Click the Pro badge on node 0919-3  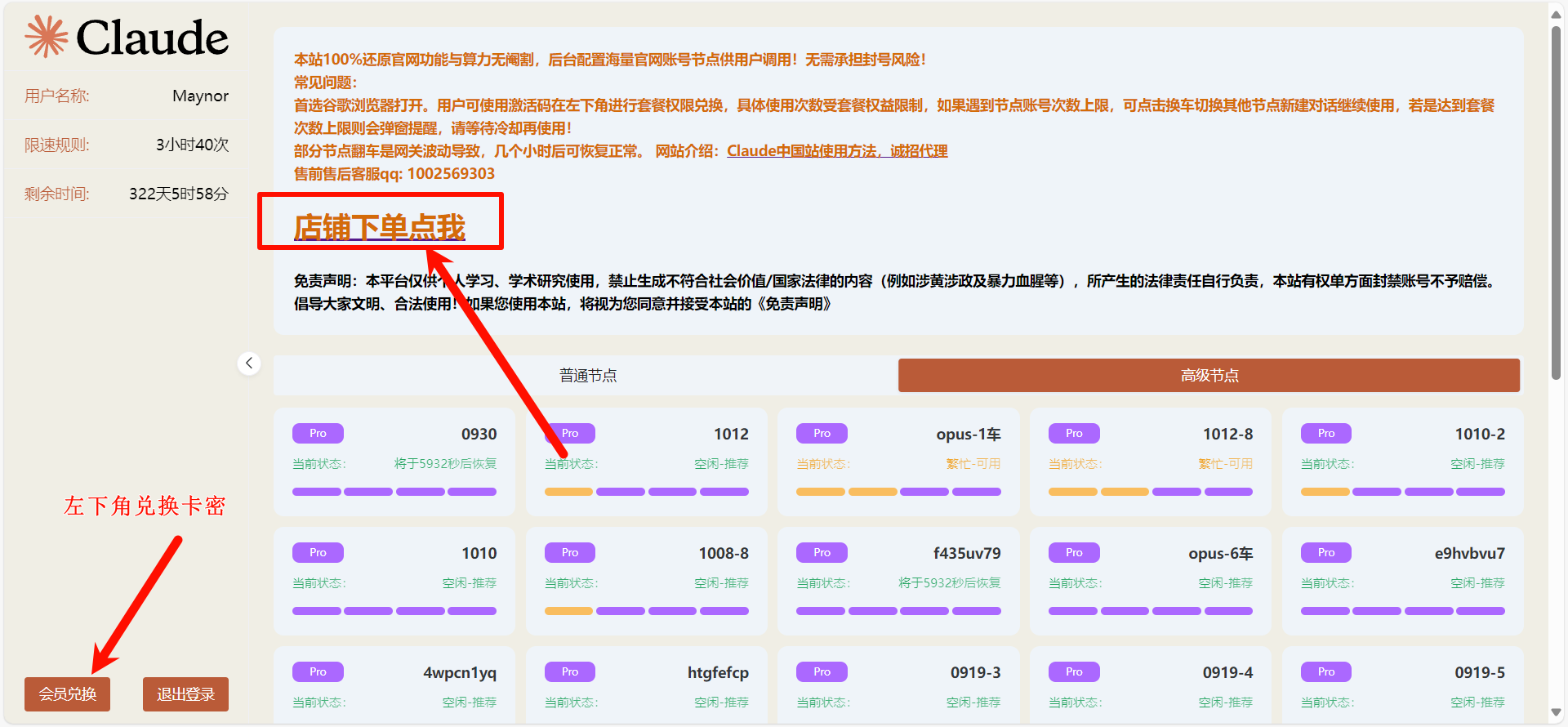[822, 671]
